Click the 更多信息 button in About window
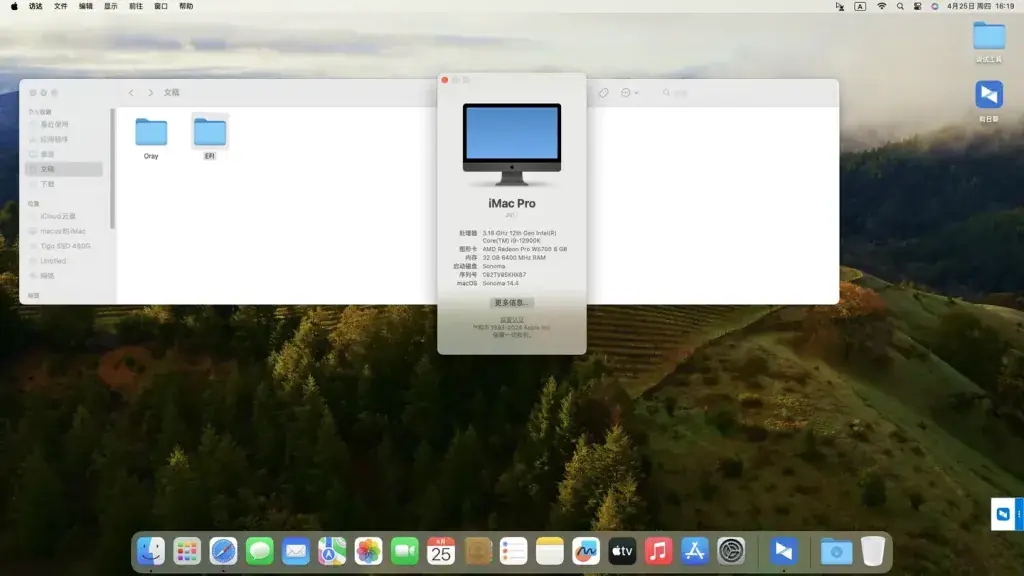1024x576 pixels. pos(511,302)
